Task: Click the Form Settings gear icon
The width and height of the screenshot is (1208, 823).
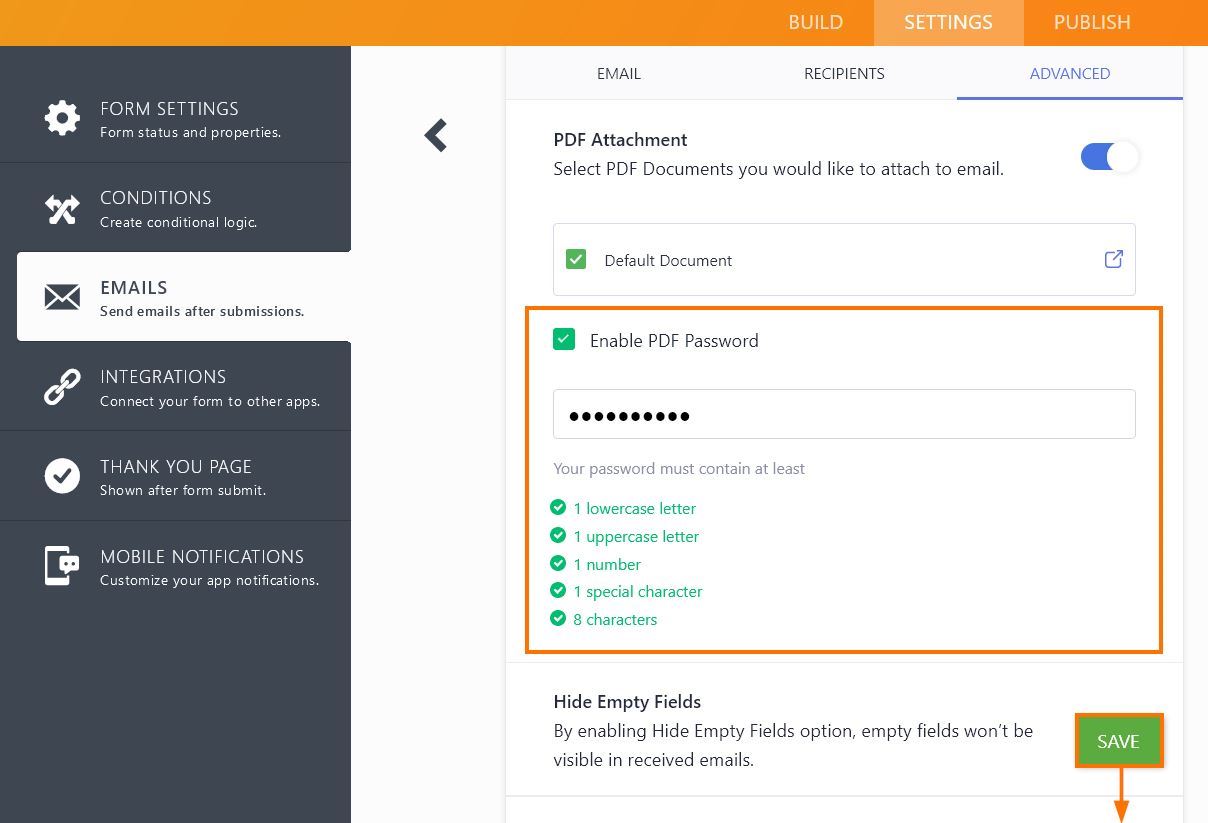Action: tap(62, 118)
